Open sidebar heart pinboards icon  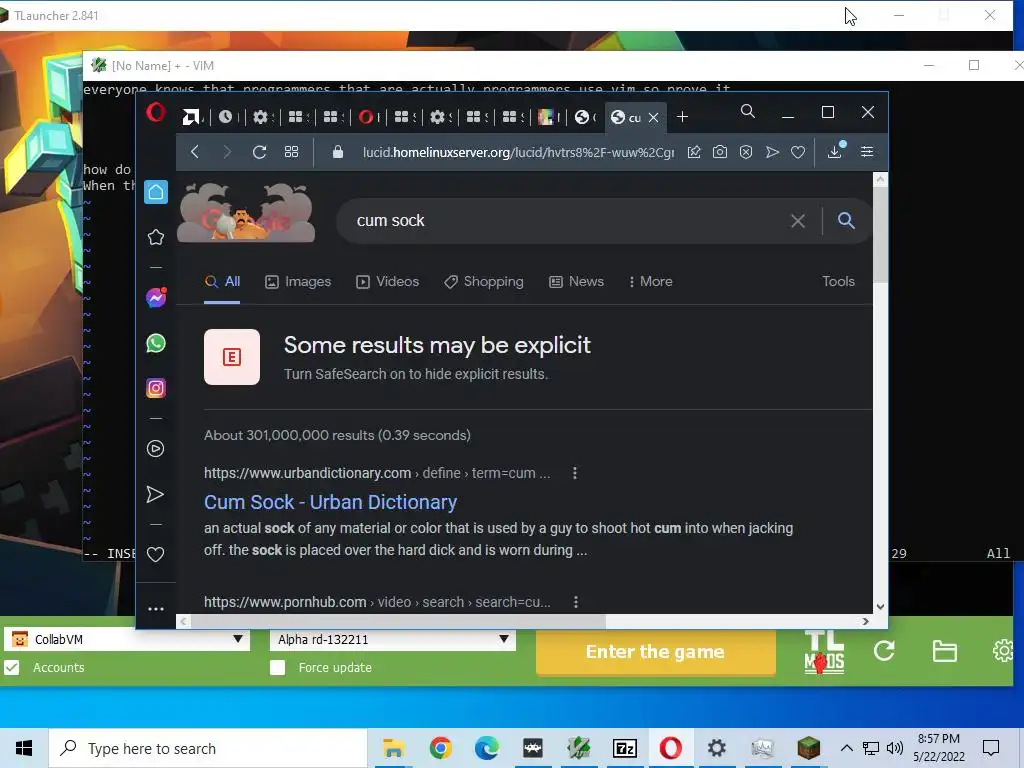pyautogui.click(x=155, y=554)
